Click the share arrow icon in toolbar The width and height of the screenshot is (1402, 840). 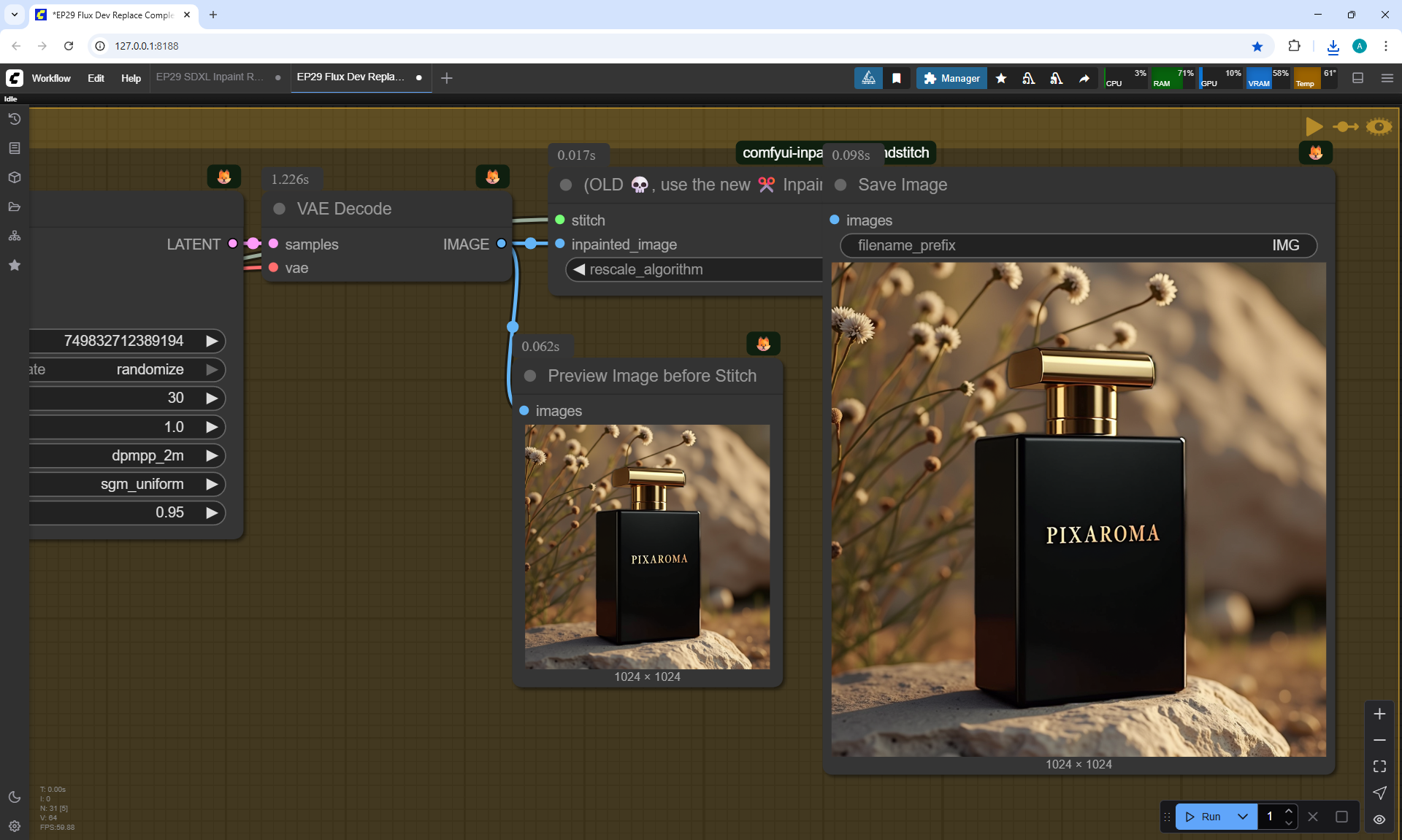1084,78
